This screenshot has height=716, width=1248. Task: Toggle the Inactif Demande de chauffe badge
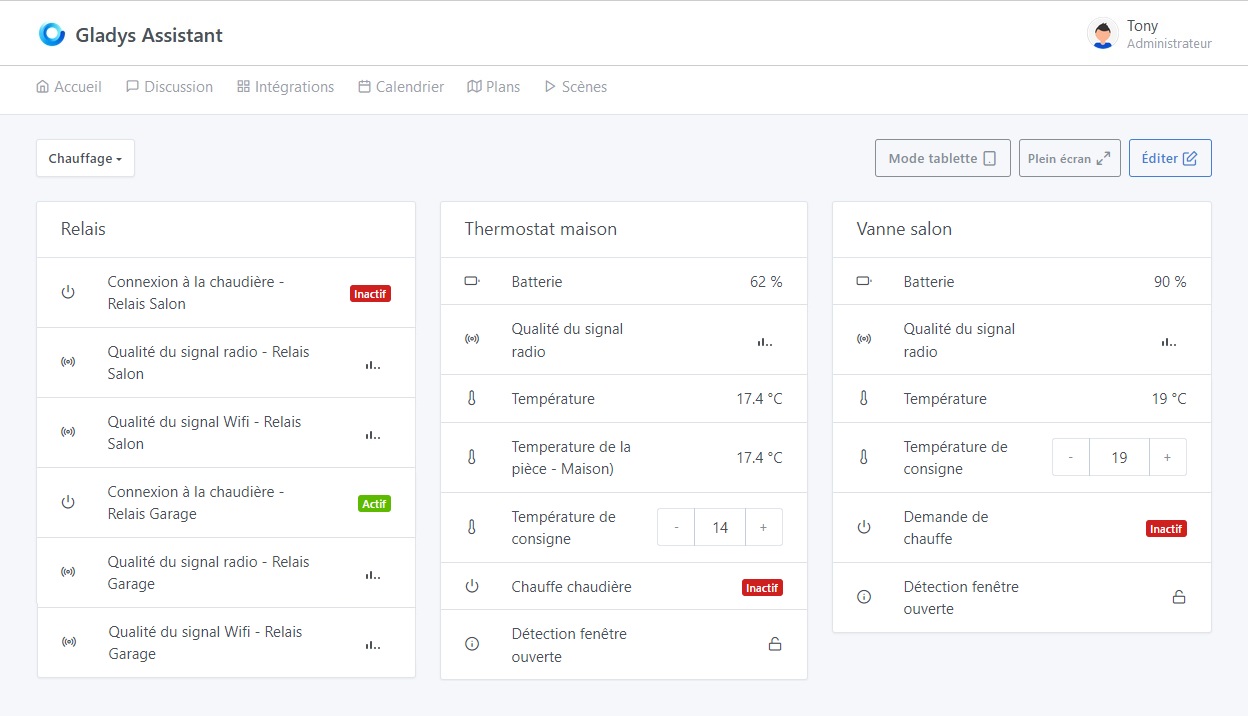pyautogui.click(x=1166, y=528)
